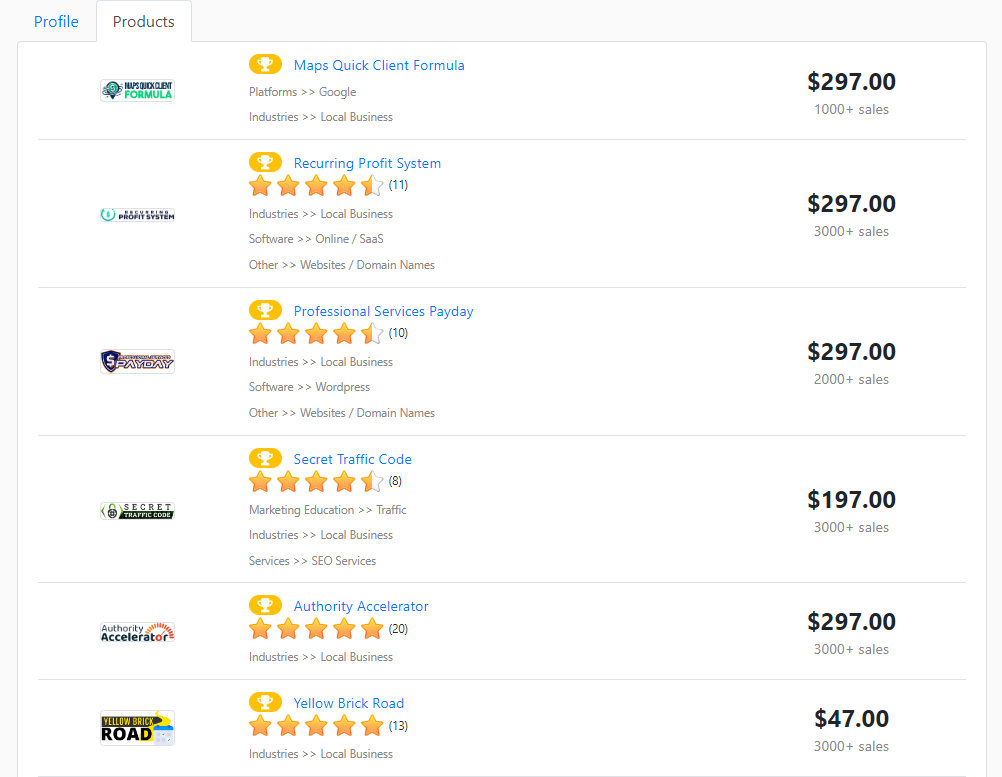Image resolution: width=1002 pixels, height=777 pixels.
Task: Click trophy badge beside Recurring Profit System
Action: click(265, 163)
